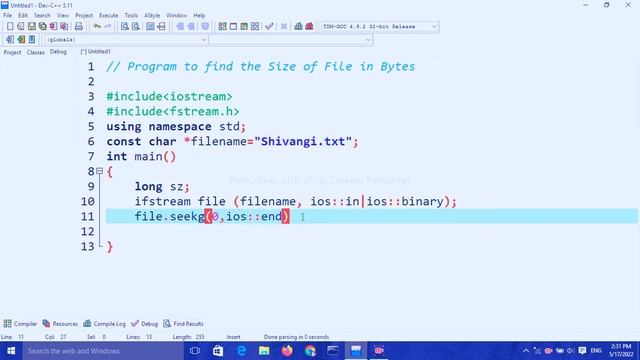
Task: Click the red Delete profiling information icon
Action: 309,27
